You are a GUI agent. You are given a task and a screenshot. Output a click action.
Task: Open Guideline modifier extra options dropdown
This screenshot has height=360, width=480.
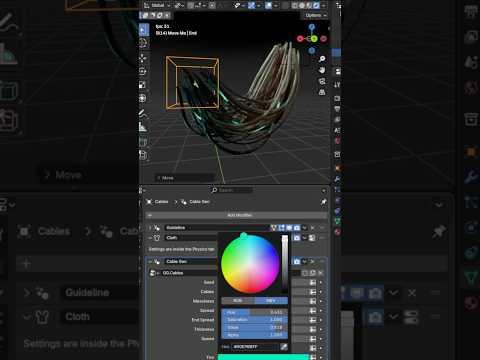(x=304, y=228)
